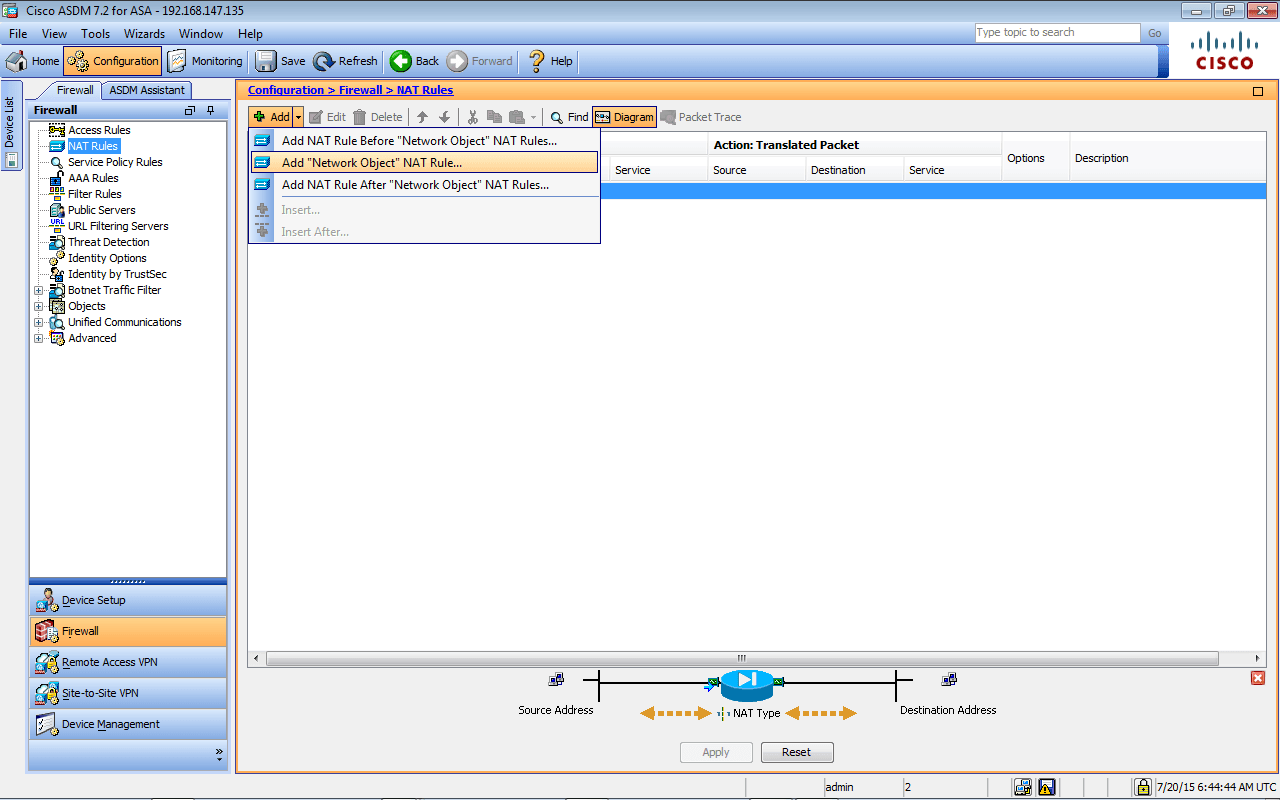The image size is (1280, 800).
Task: Select NAT Rules tree item
Action: point(93,146)
